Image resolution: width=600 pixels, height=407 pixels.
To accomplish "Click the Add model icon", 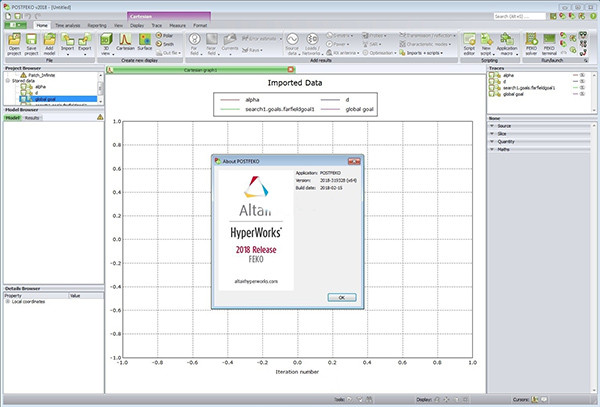I will pyautogui.click(x=51, y=45).
